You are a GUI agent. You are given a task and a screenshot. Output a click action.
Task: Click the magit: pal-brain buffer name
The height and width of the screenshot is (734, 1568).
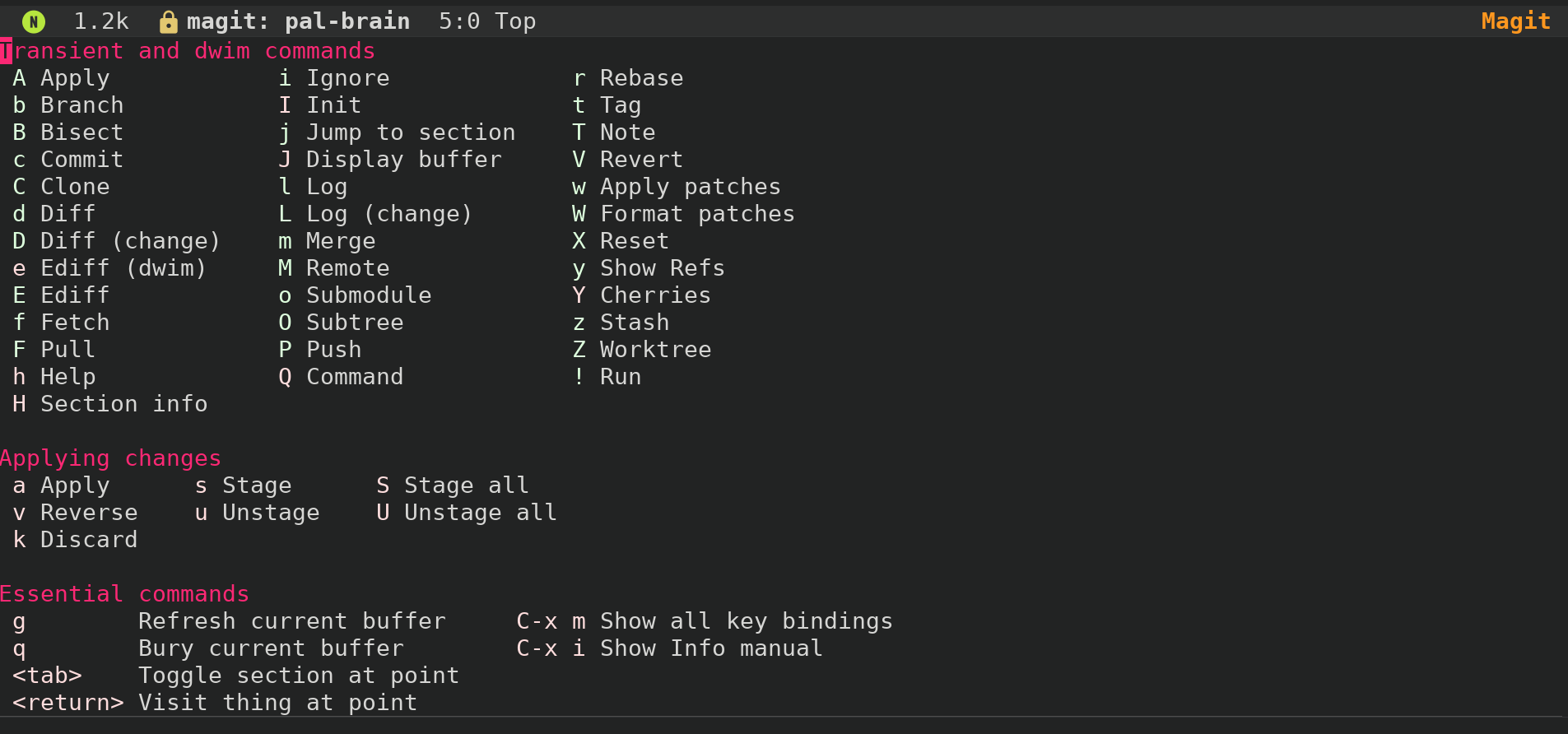point(298,21)
